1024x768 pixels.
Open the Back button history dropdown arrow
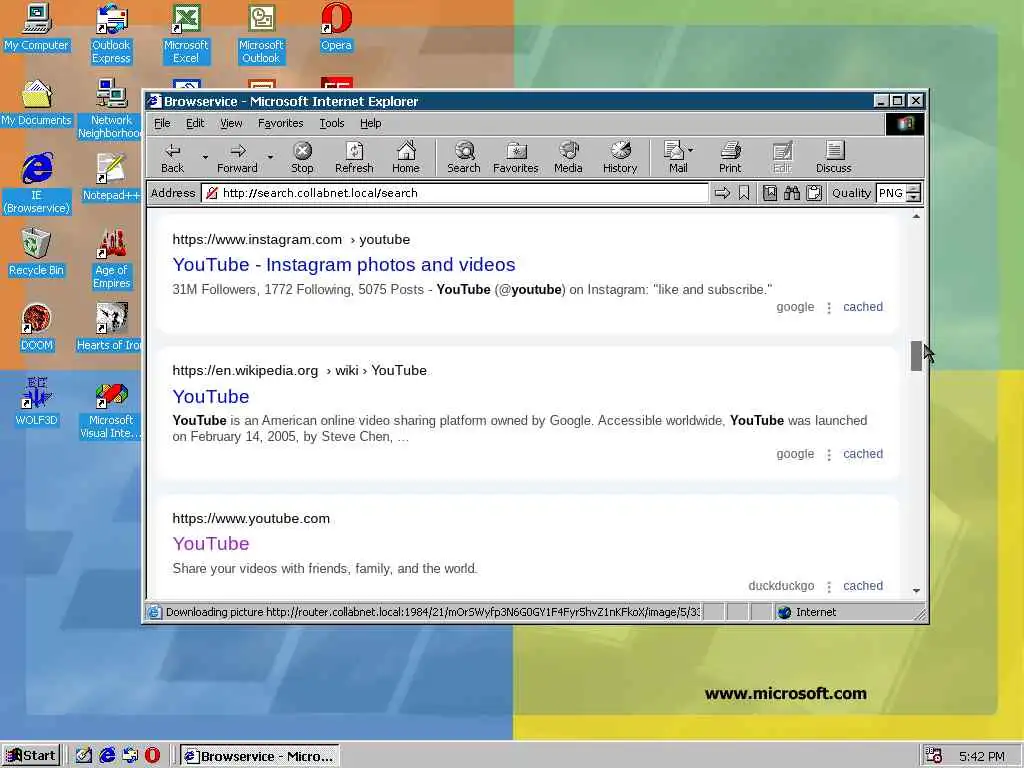205,157
